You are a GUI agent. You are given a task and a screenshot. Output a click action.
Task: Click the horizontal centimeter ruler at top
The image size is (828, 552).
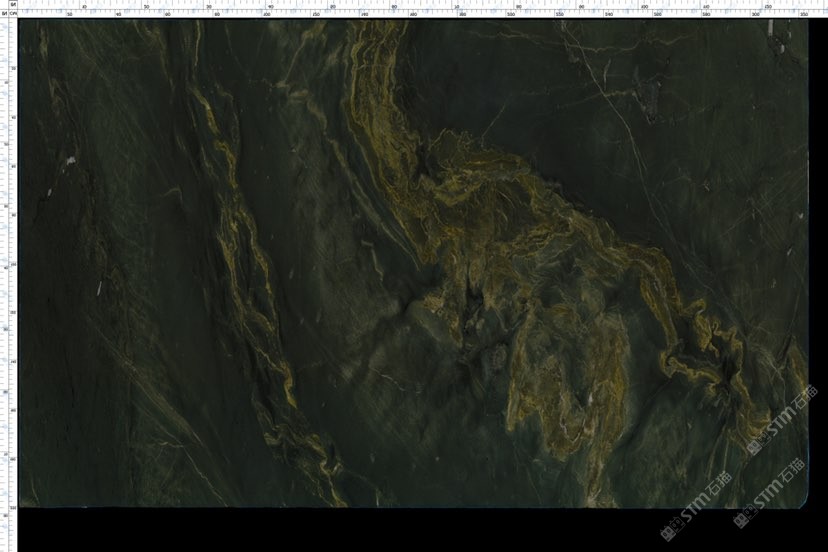[x=400, y=14]
